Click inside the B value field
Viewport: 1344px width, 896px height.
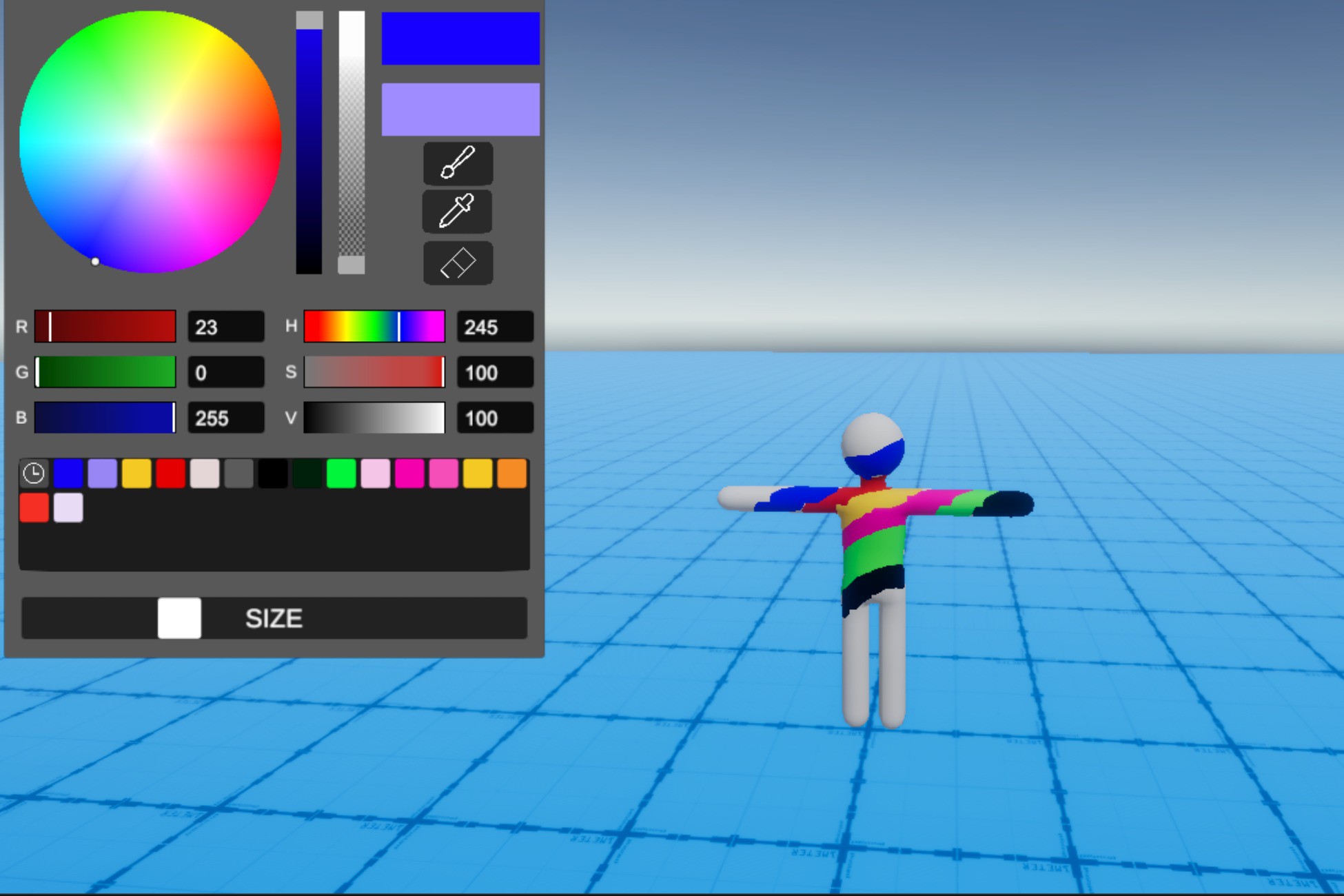pos(226,418)
